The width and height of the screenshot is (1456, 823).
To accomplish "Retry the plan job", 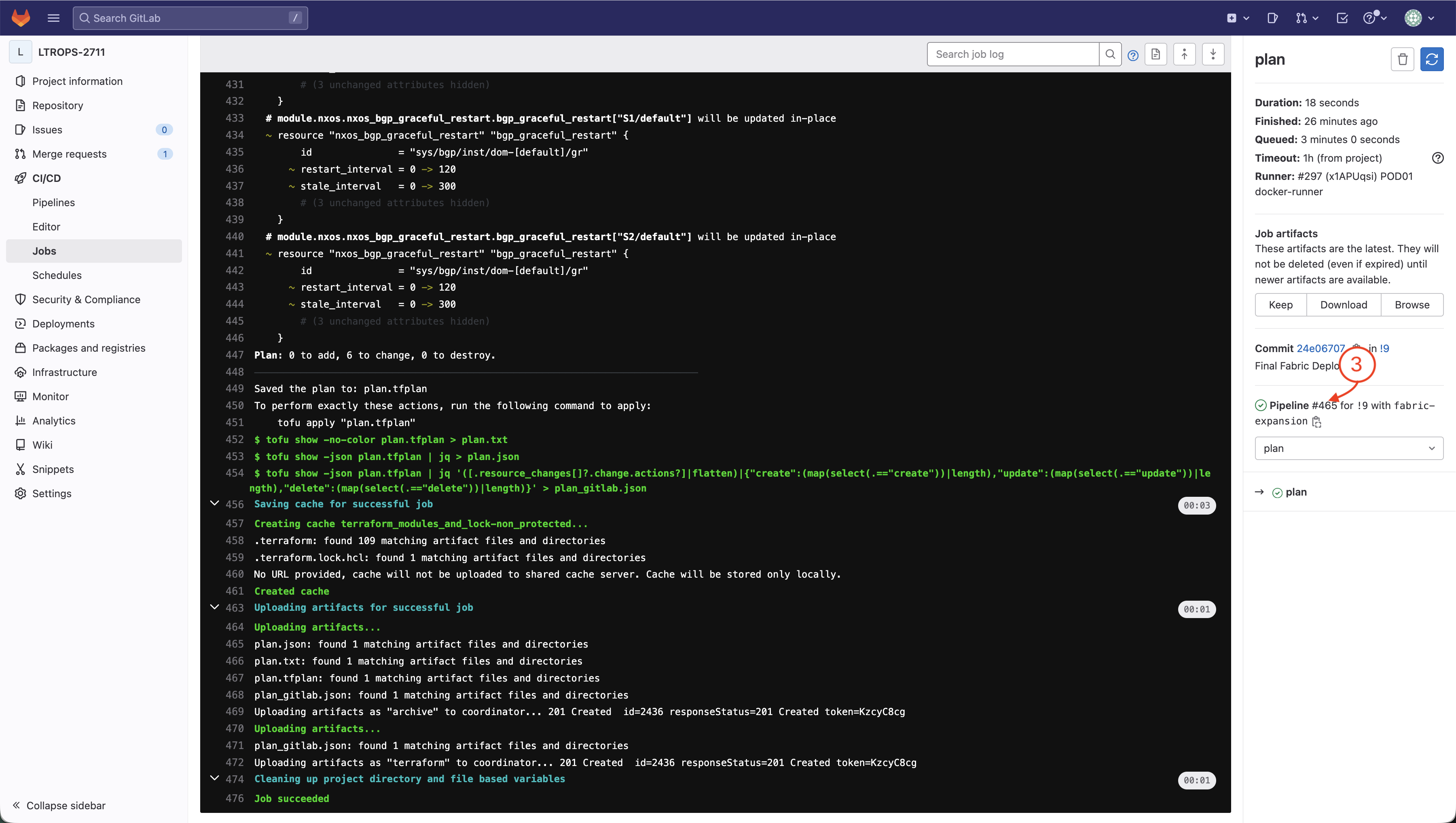I will [x=1432, y=59].
